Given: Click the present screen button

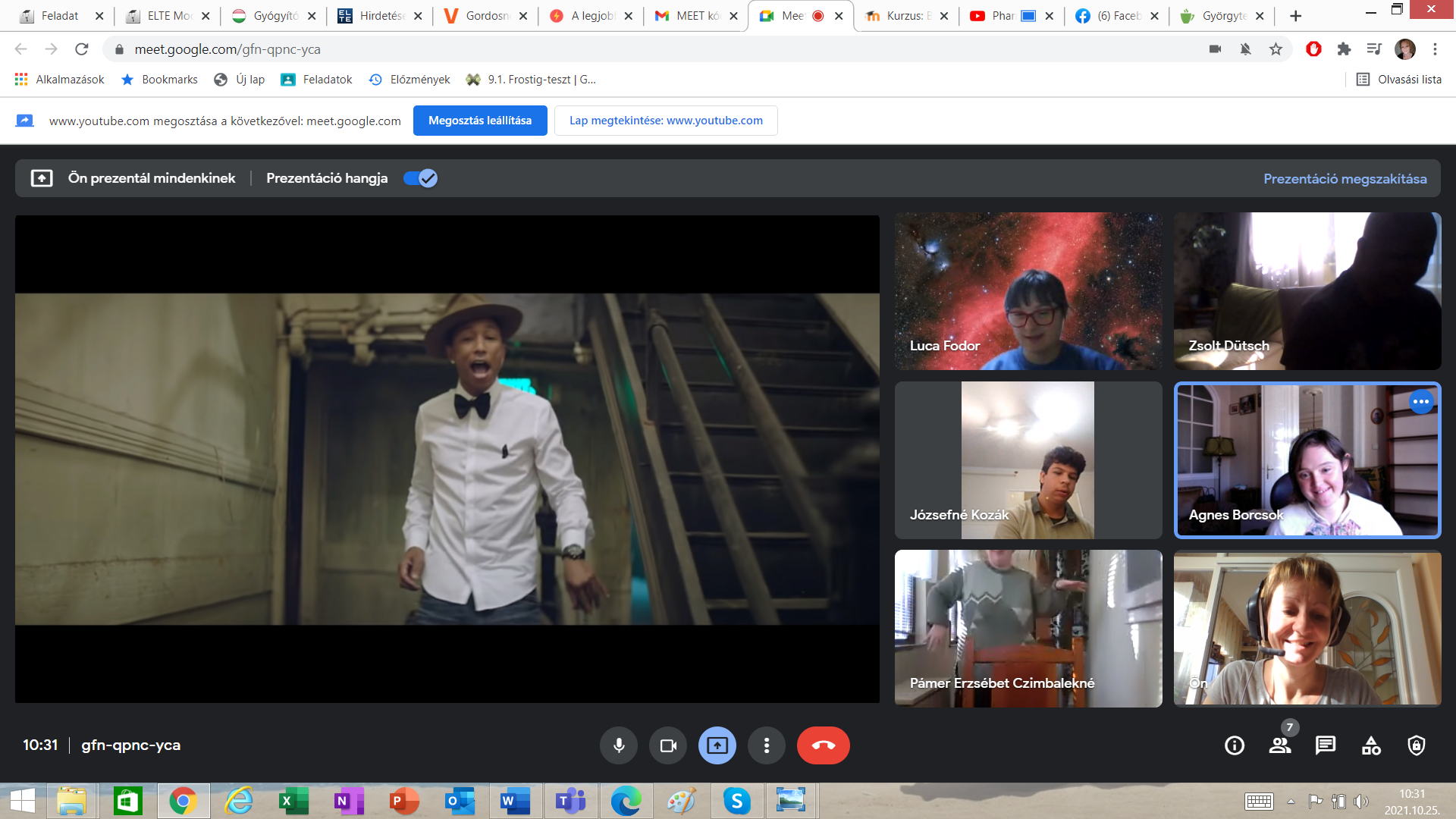Looking at the screenshot, I should [717, 745].
